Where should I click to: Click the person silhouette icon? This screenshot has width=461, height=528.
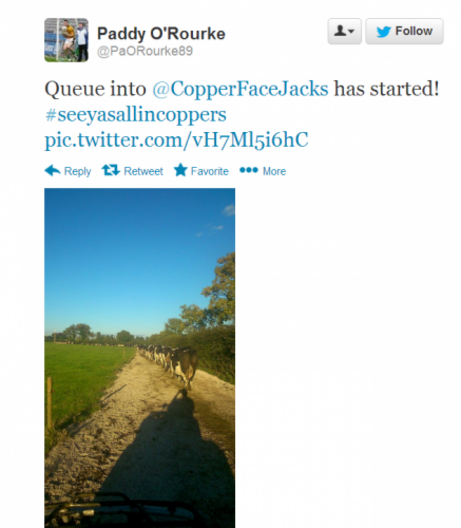coord(340,31)
